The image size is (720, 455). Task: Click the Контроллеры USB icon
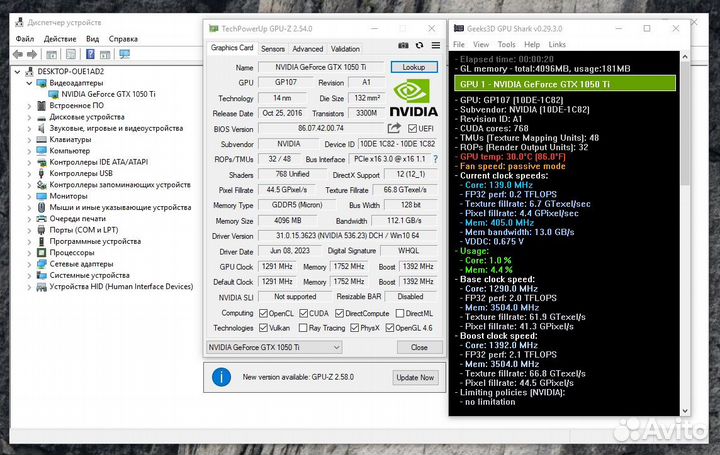coord(41,174)
